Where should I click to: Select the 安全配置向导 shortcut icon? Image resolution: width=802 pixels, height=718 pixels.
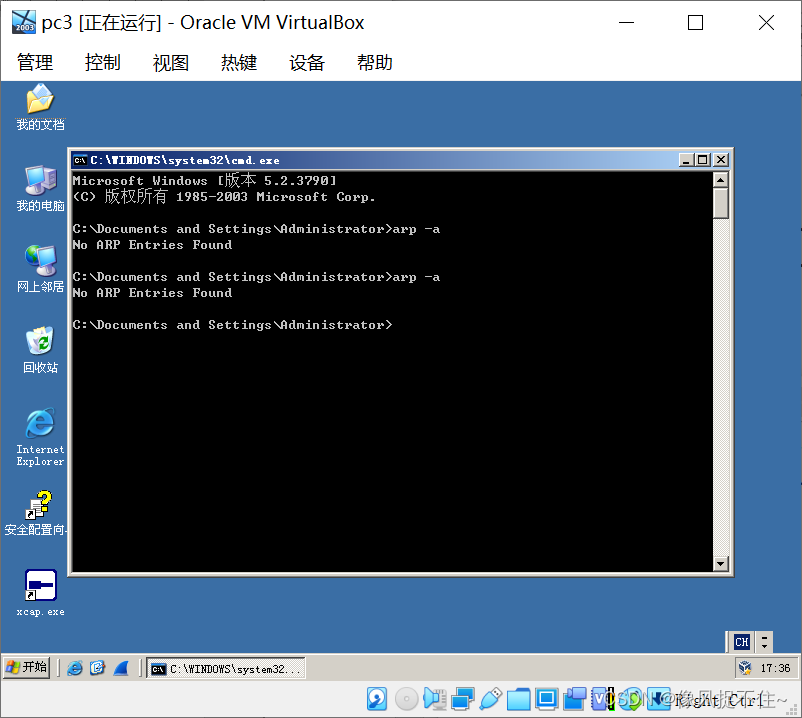(37, 513)
